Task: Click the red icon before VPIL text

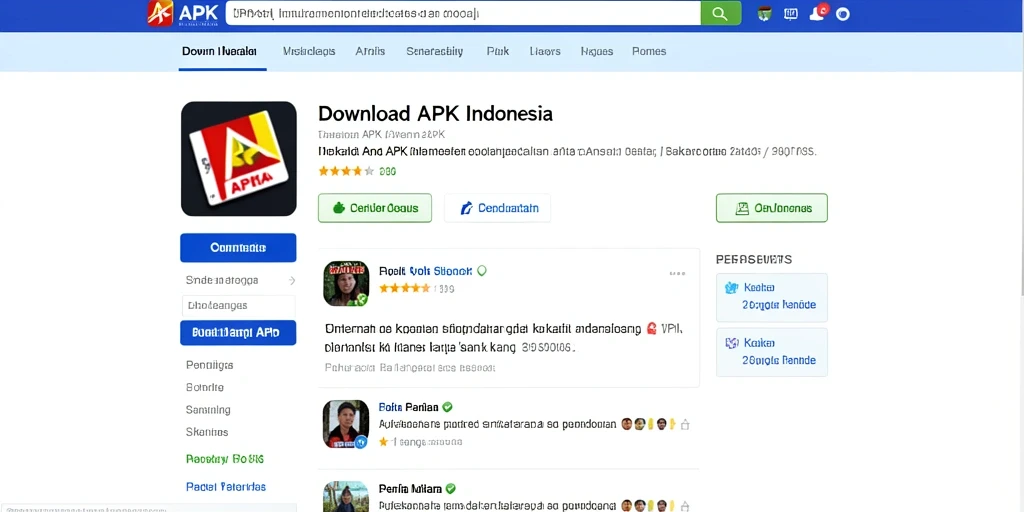Action: [651, 328]
